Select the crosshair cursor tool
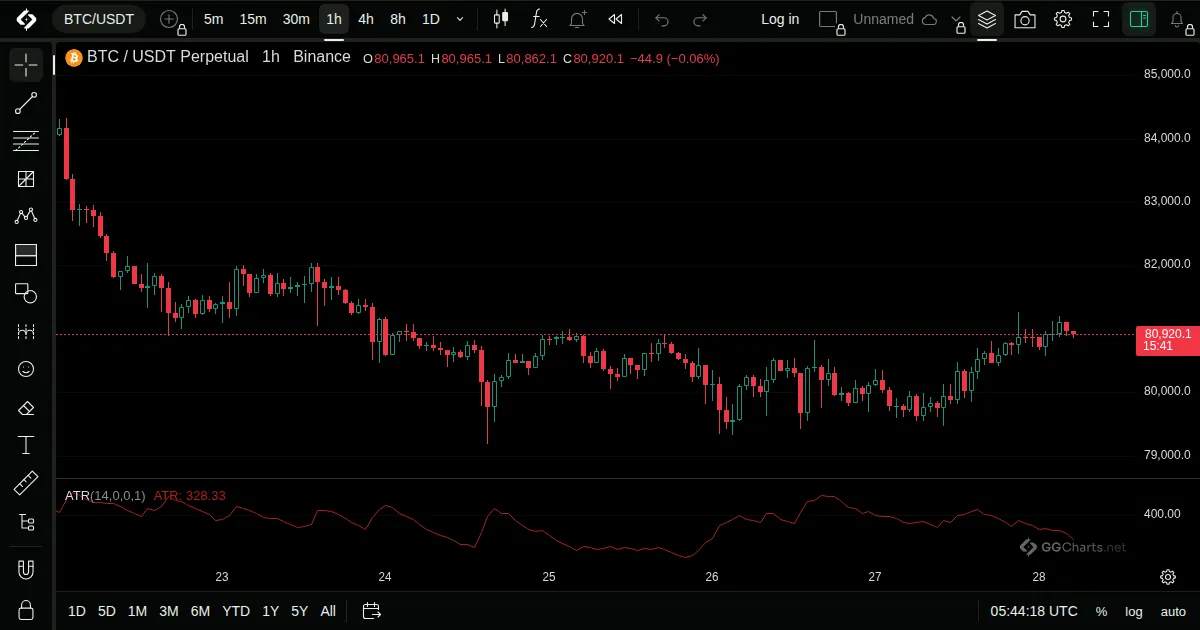Viewport: 1200px width, 630px height. [26, 66]
